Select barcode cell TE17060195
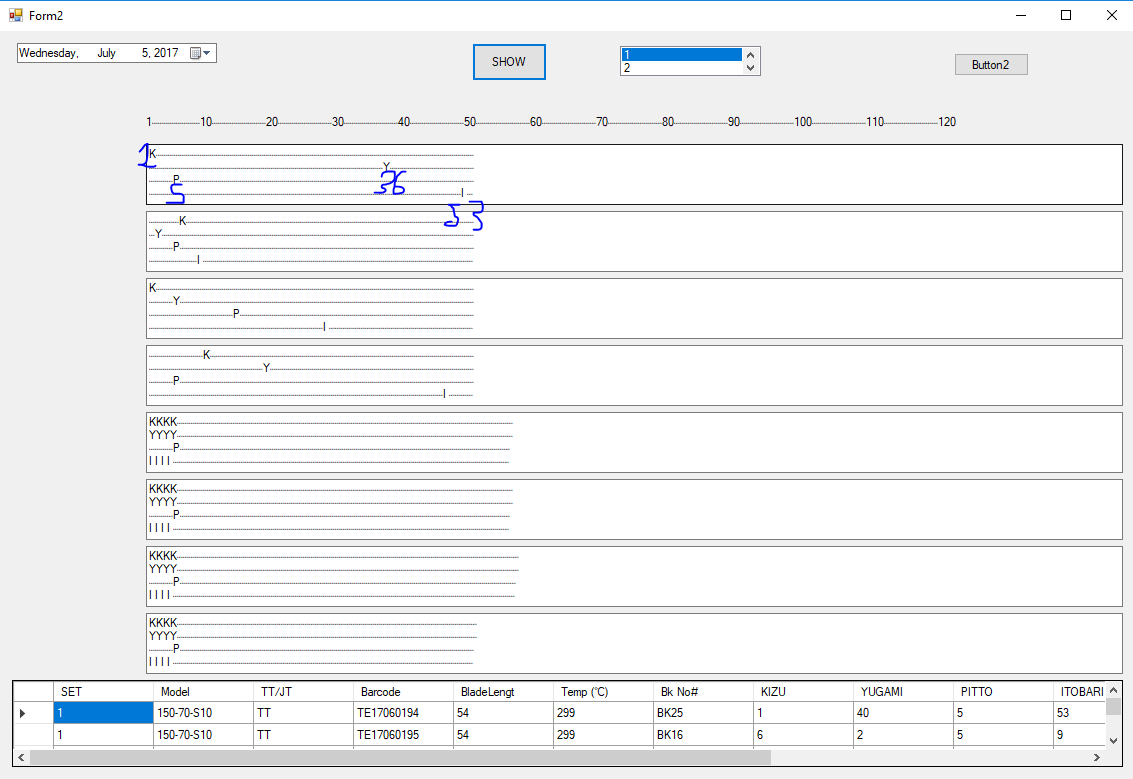1133x779 pixels. tap(403, 735)
